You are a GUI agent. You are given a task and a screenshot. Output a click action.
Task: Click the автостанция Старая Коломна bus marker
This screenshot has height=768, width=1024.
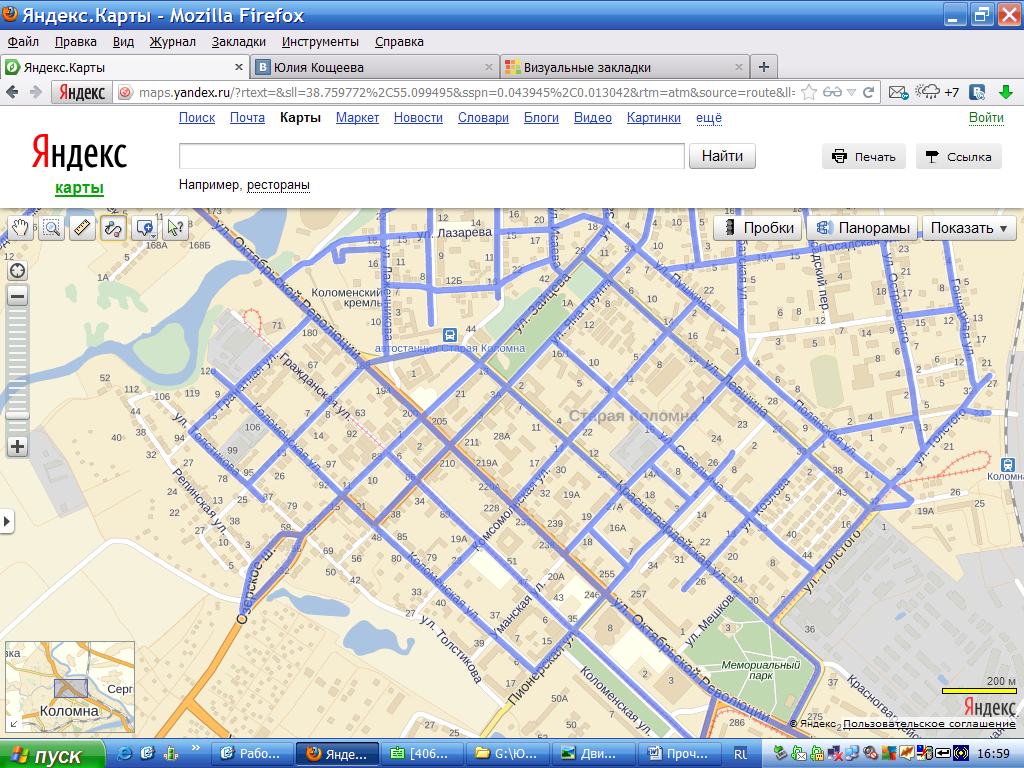click(449, 335)
